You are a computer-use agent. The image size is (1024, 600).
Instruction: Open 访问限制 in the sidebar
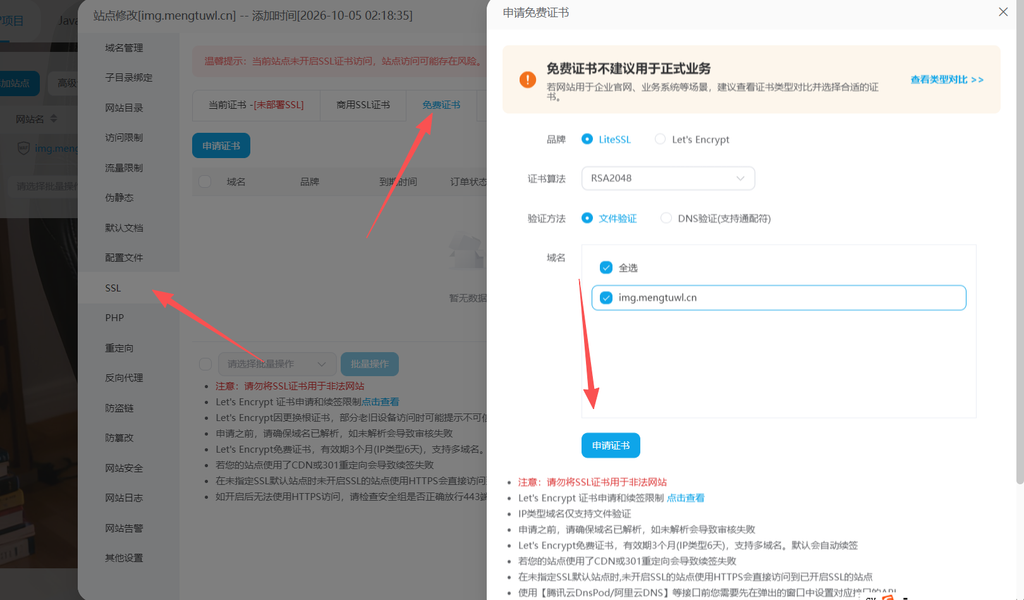coord(124,138)
